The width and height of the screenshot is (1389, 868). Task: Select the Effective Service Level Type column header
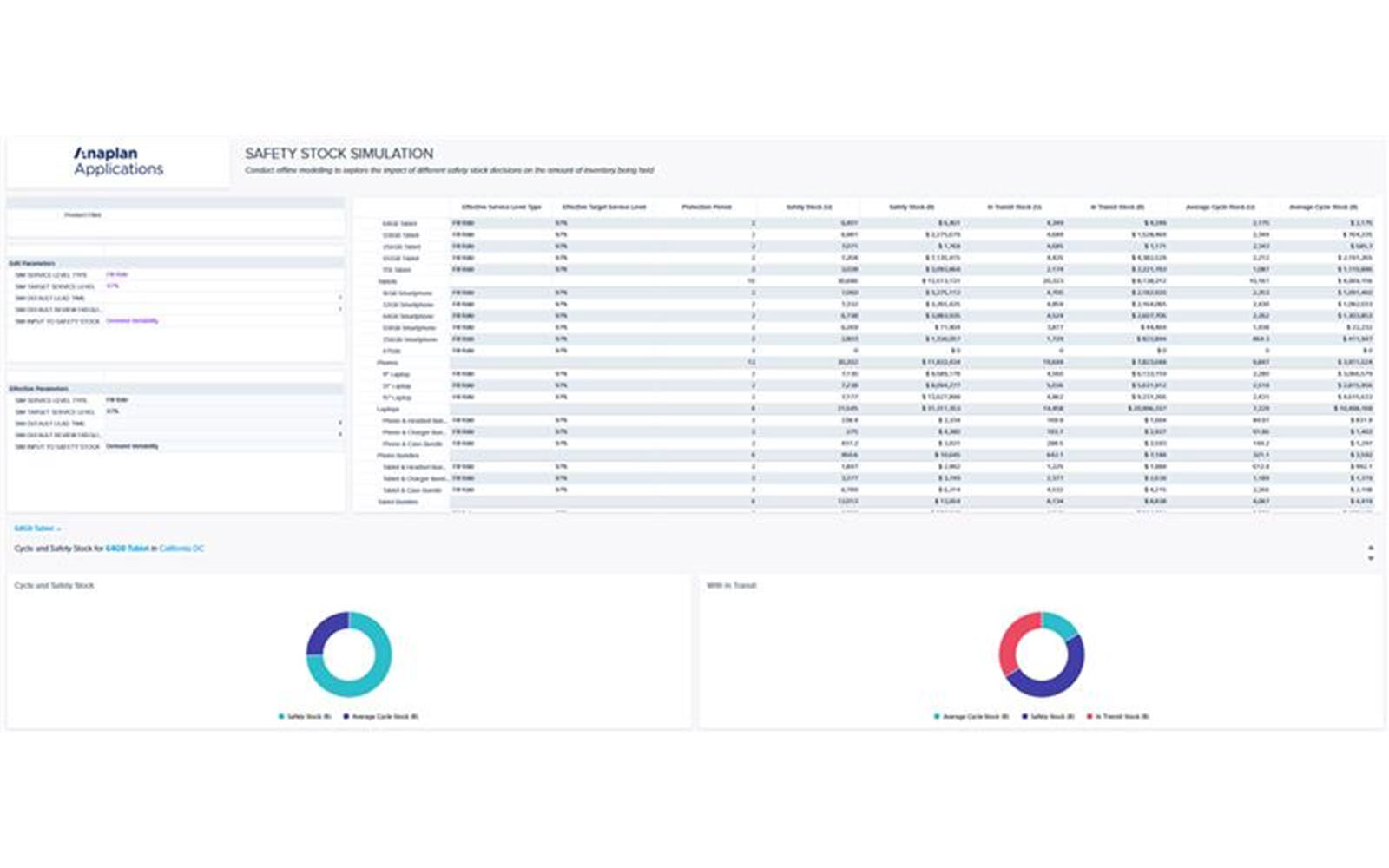pyautogui.click(x=501, y=207)
